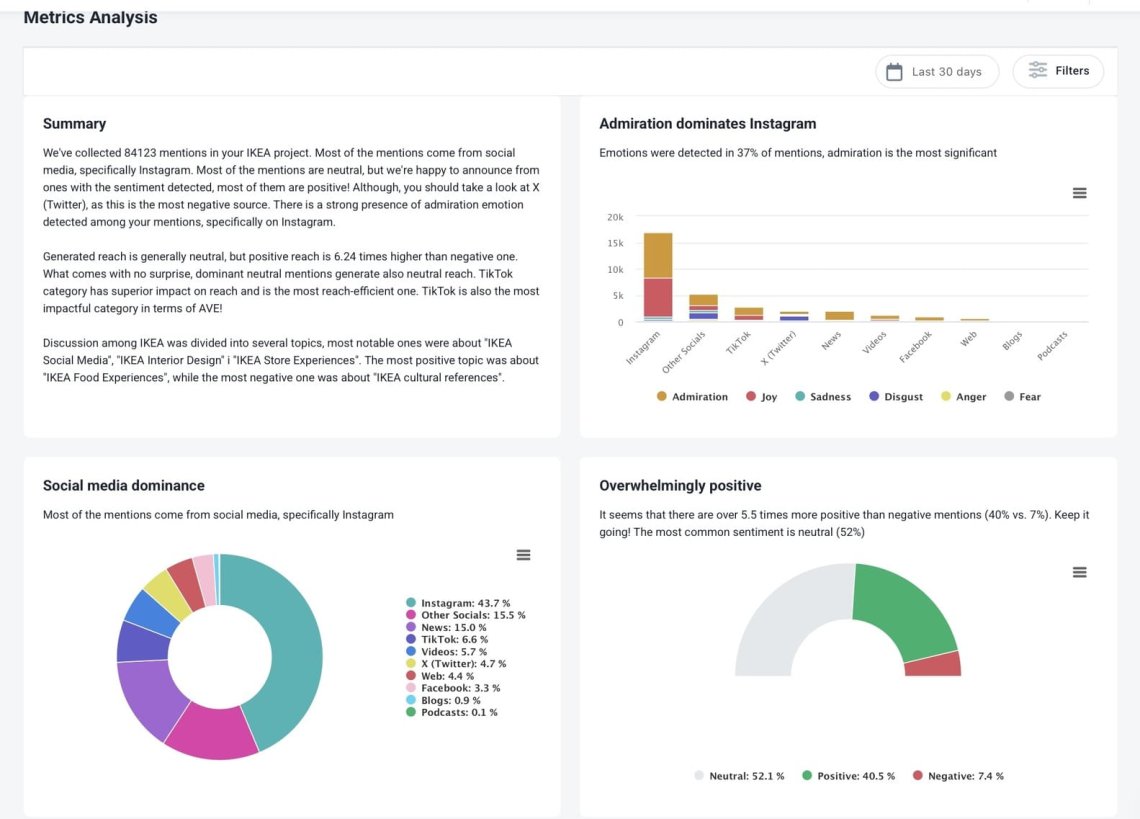Screen dimensions: 1140x819
Task: Select the pink Facebook donut slice
Action: click(x=205, y=579)
